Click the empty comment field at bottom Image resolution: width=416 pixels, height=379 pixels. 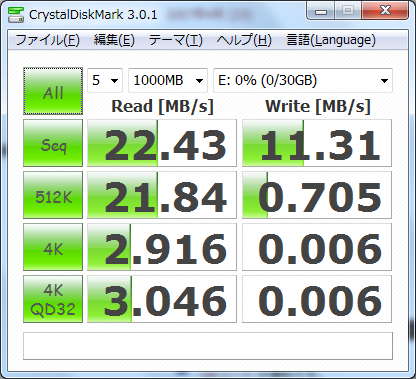[208, 346]
